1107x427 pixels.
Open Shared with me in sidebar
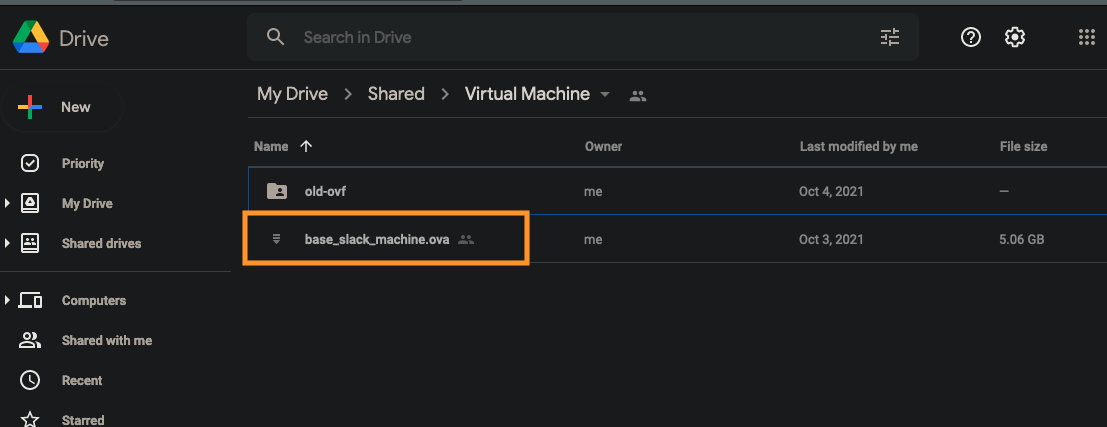[107, 340]
